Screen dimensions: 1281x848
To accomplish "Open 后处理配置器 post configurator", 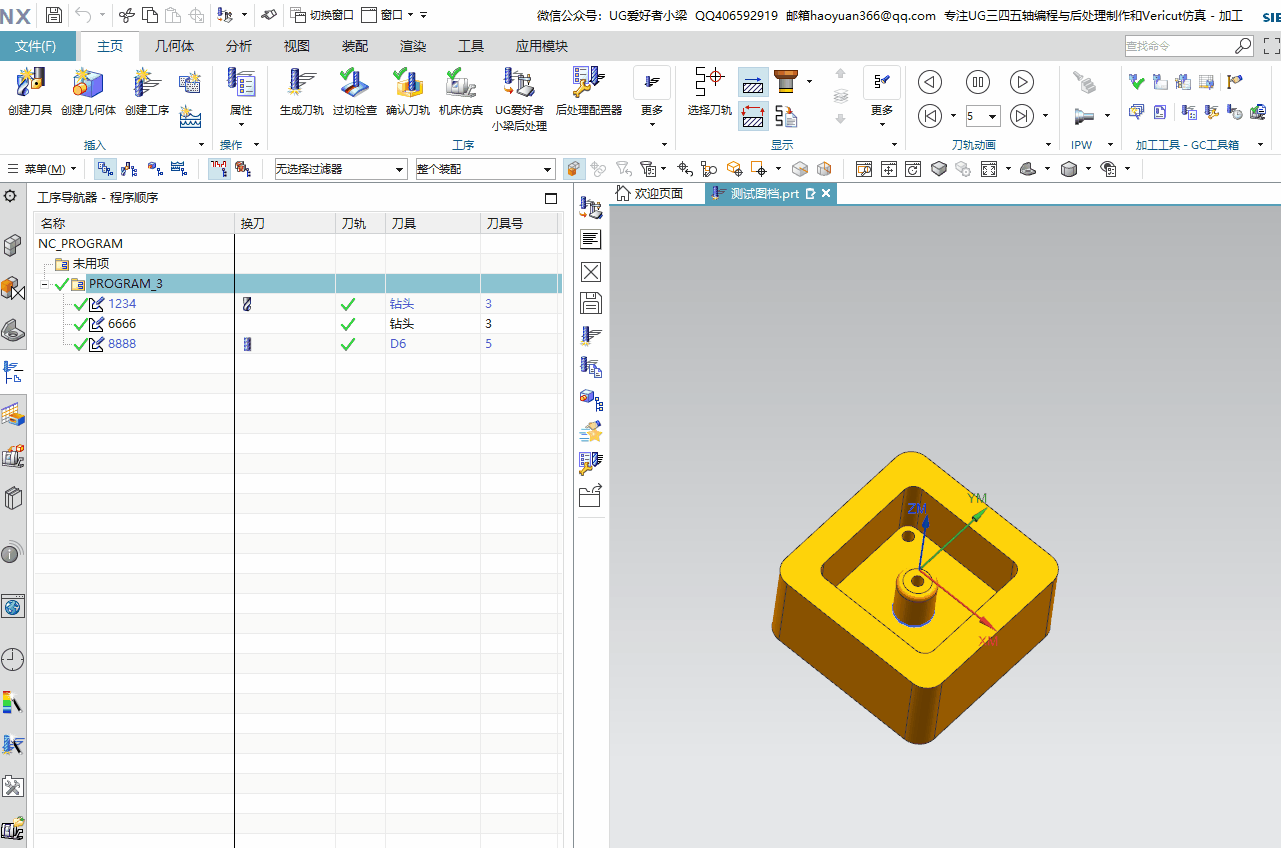I will click(588, 92).
